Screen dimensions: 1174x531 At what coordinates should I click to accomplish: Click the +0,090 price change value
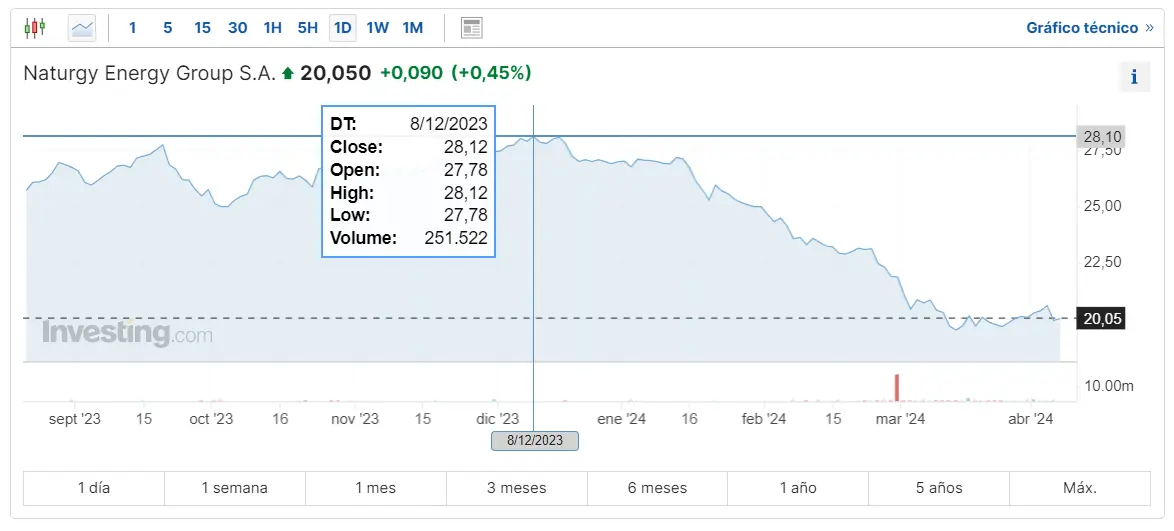pyautogui.click(x=412, y=73)
